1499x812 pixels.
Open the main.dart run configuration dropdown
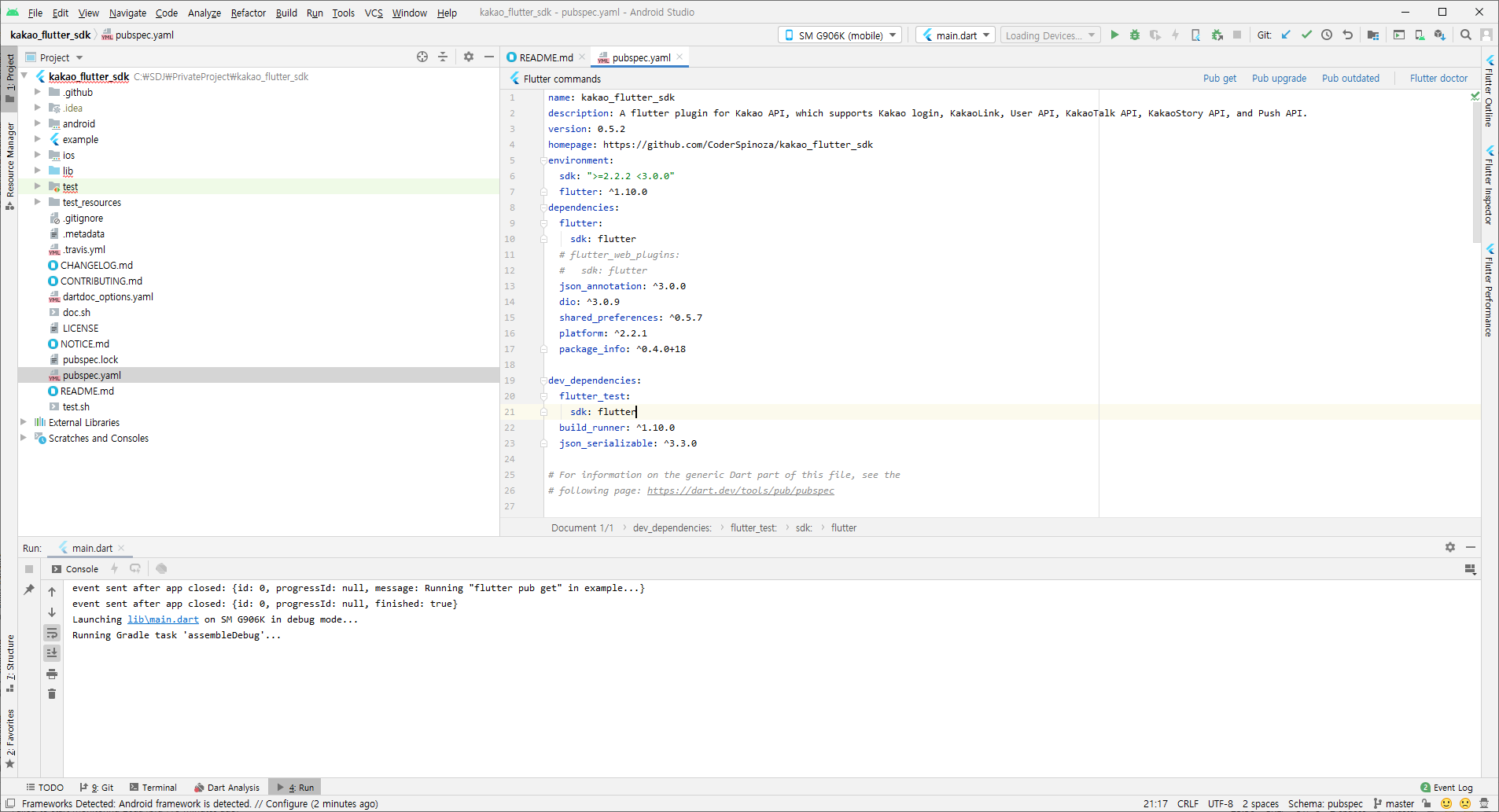coord(956,35)
